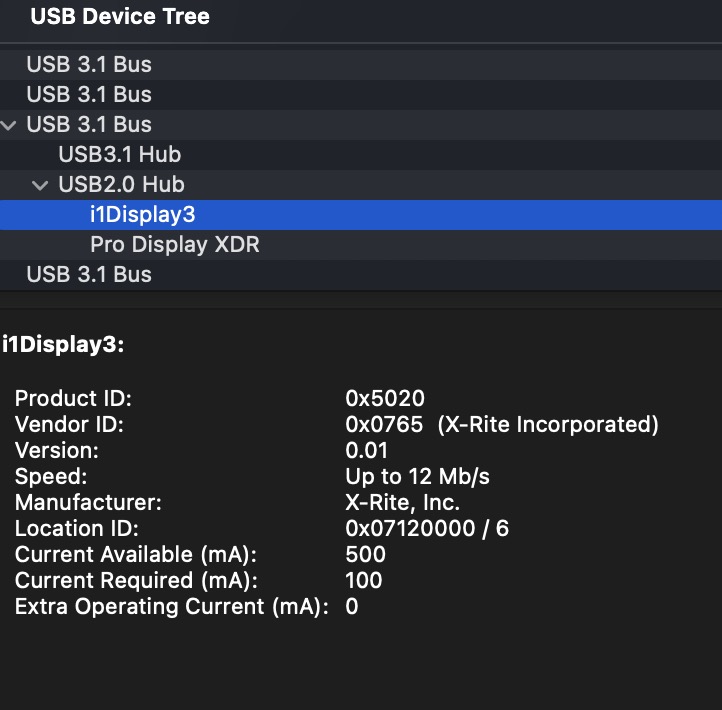Select the USB3.1 Hub tree row

pos(361,155)
